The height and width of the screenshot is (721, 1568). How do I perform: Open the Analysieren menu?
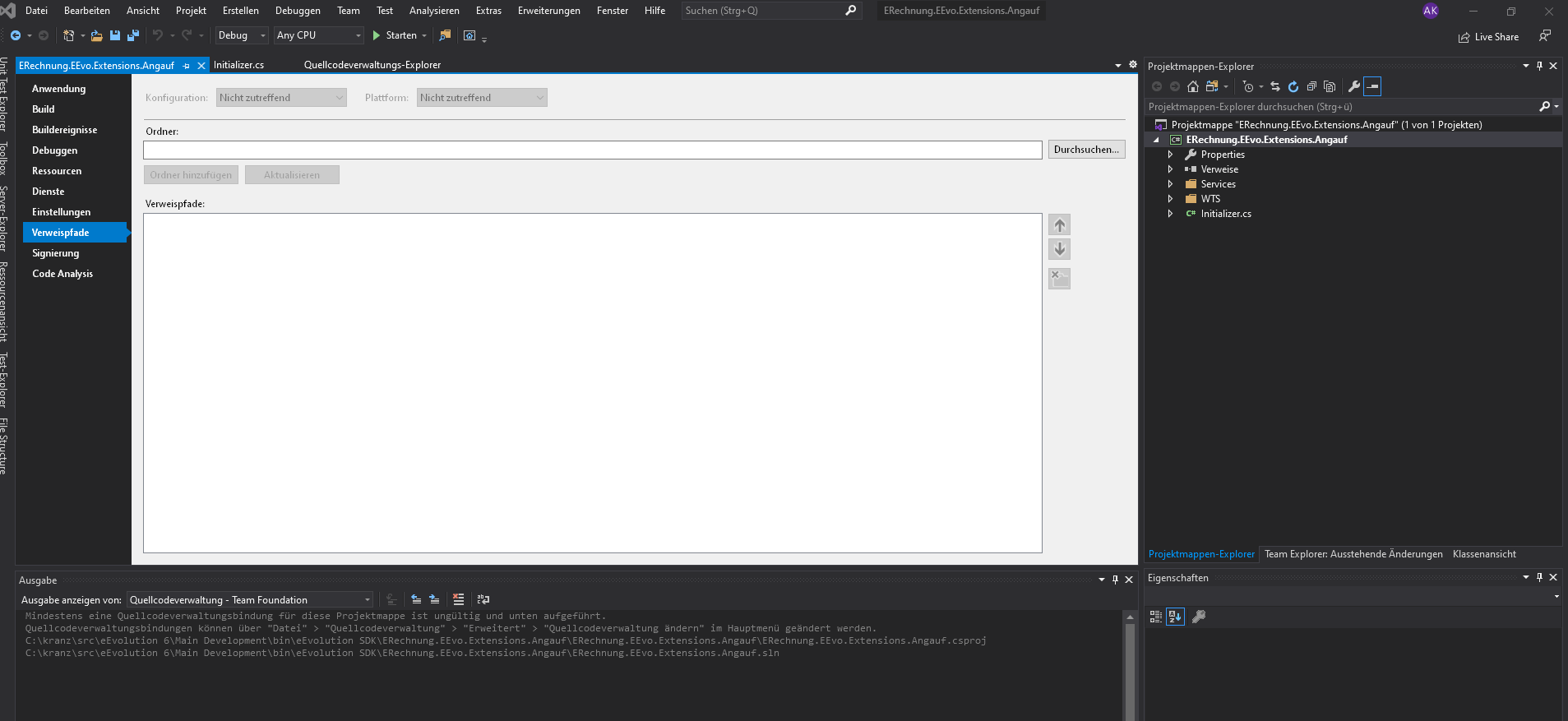click(x=434, y=11)
